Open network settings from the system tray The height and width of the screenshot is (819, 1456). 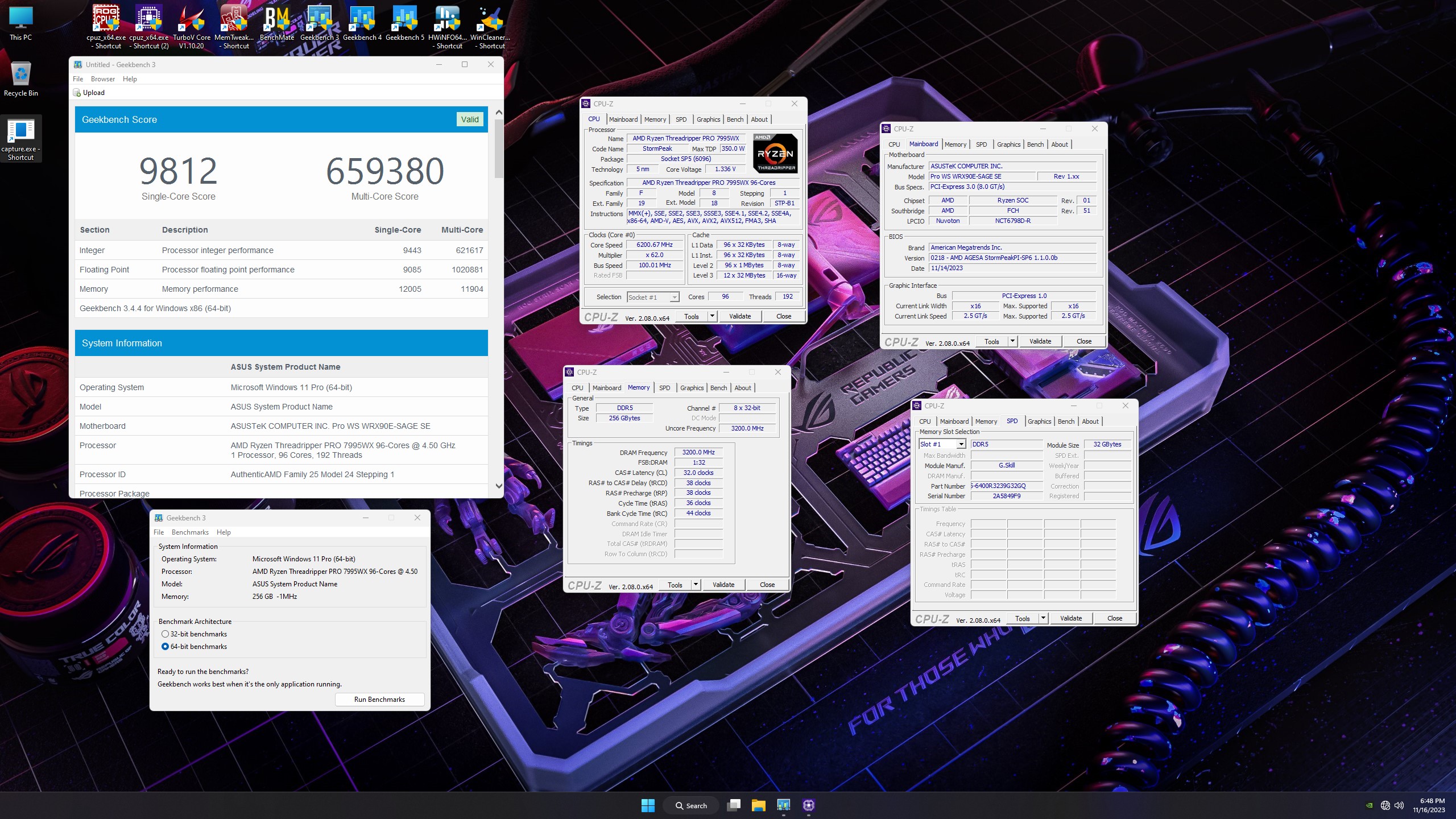pos(1385,805)
